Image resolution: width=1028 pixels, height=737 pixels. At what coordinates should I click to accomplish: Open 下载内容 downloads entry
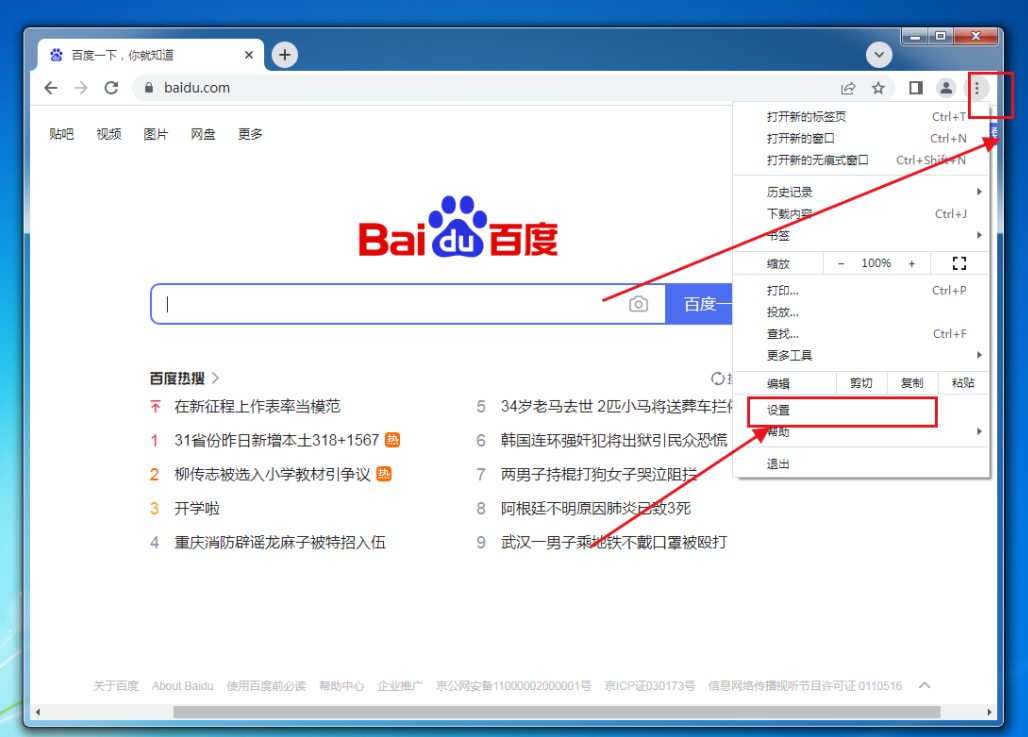pos(861,214)
